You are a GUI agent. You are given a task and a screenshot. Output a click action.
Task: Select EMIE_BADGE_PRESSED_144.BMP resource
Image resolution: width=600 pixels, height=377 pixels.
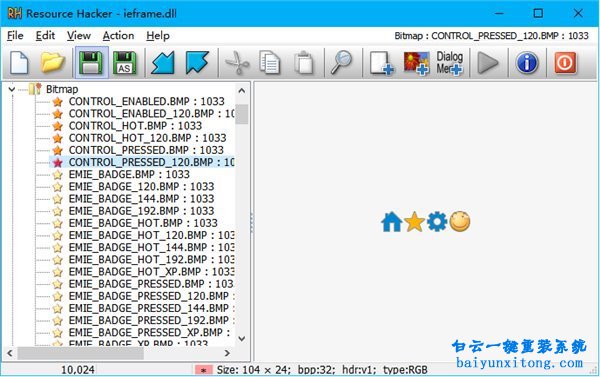point(152,308)
